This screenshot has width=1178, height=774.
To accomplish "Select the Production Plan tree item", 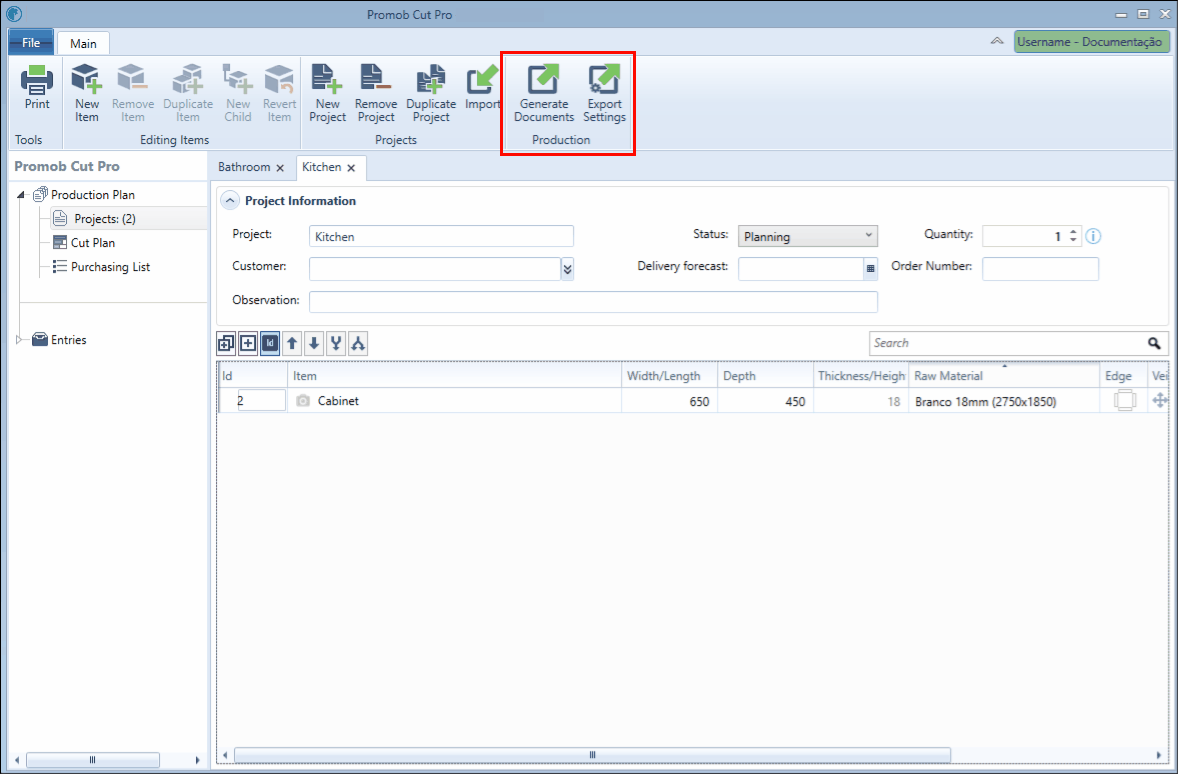I will 92,195.
